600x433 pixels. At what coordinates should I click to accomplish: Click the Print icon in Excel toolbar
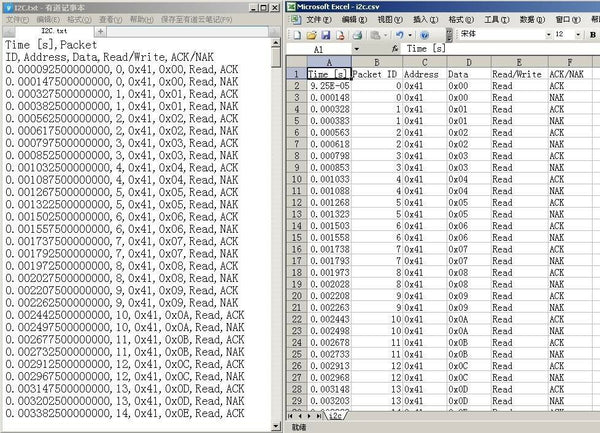point(357,35)
